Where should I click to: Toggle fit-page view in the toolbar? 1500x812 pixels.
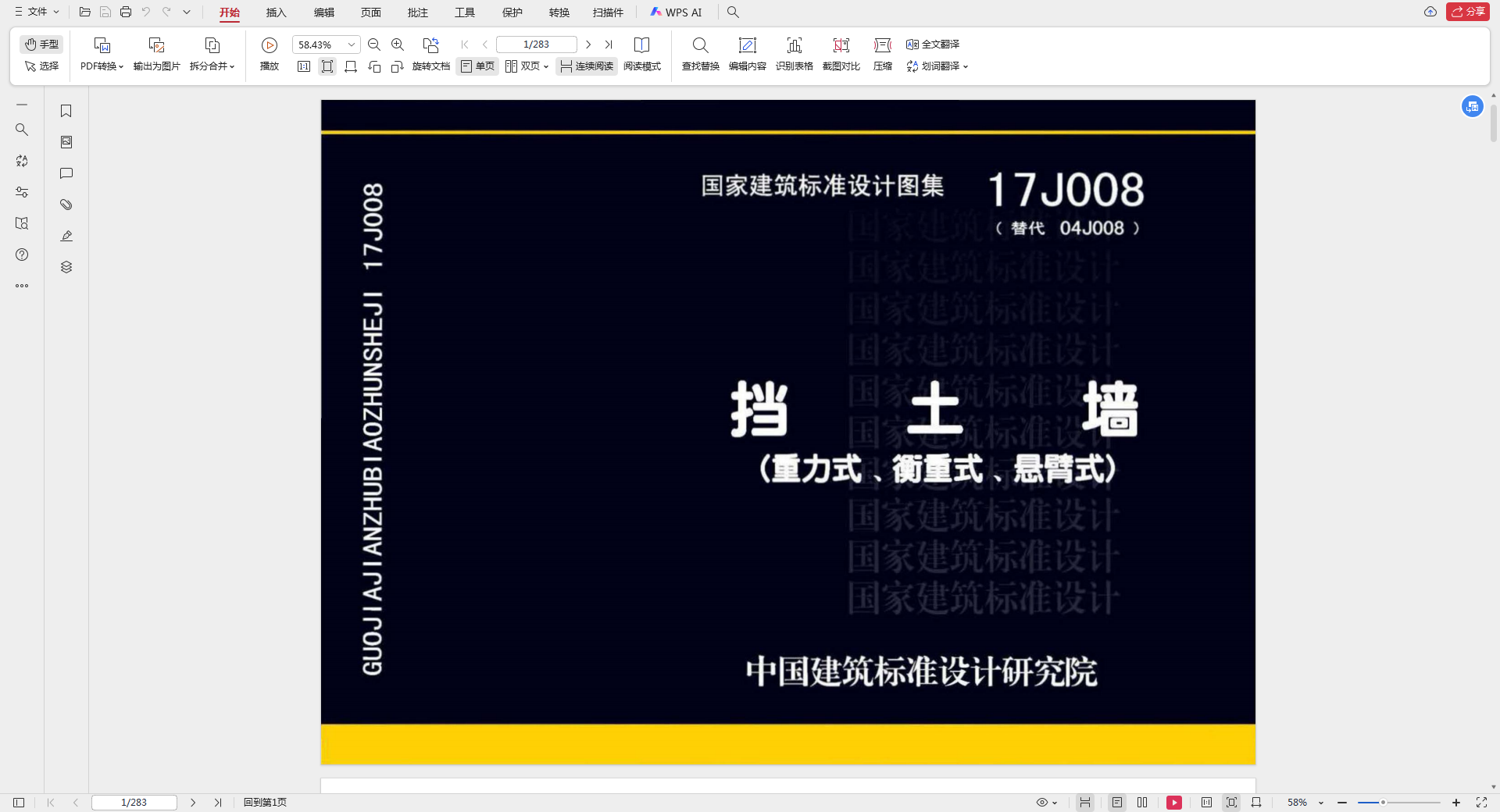327,66
